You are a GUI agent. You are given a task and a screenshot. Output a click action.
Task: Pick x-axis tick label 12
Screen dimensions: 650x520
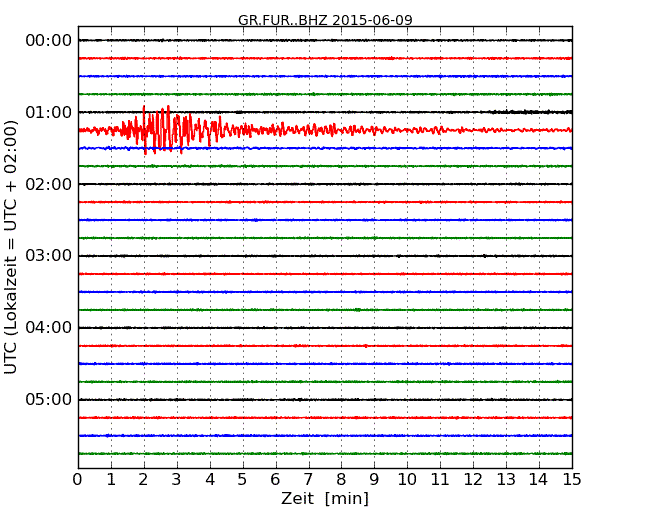[x=473, y=480]
